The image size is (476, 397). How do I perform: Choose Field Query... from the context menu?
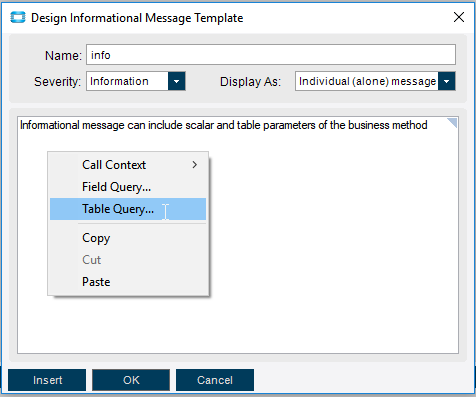pos(128,187)
